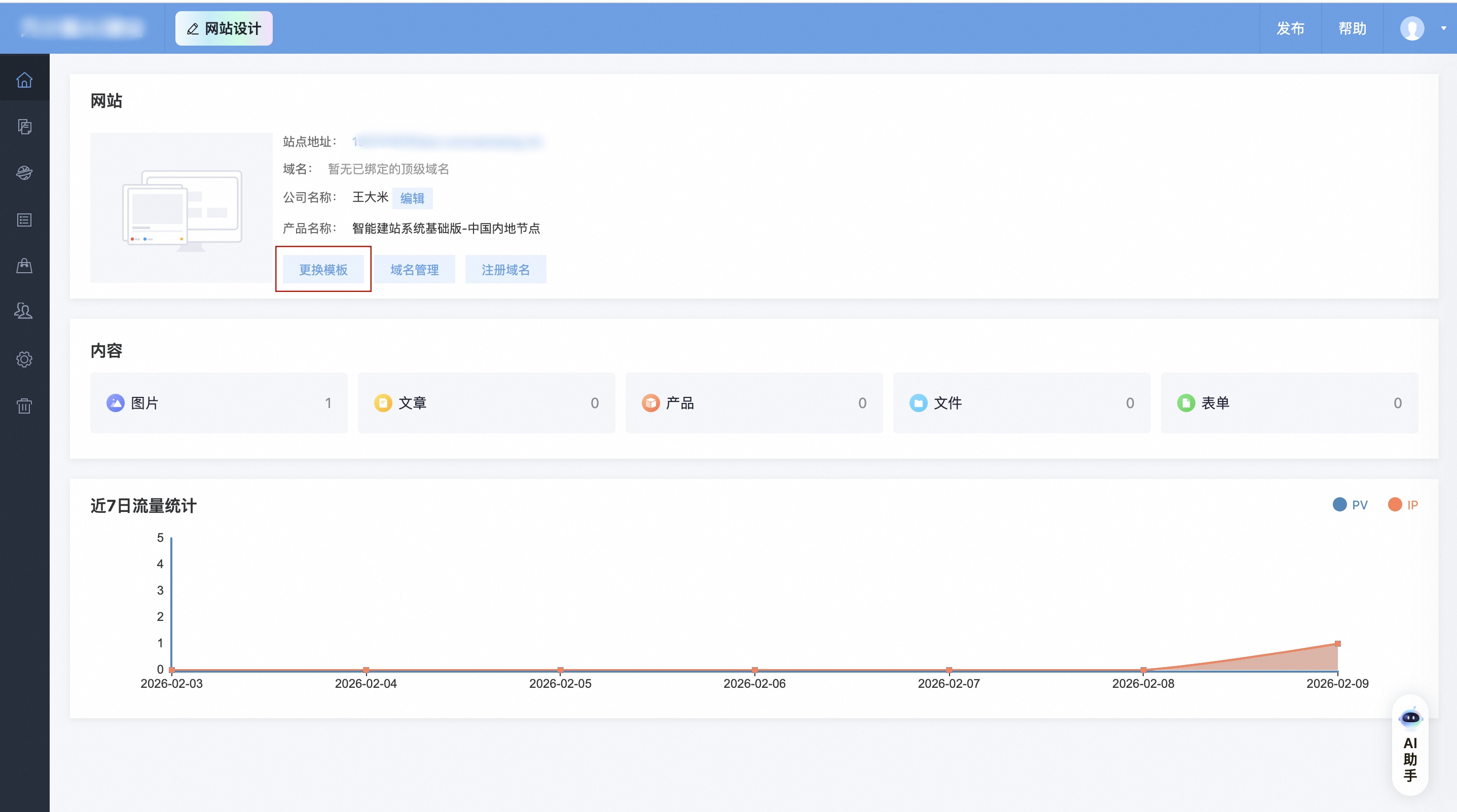Open the home dashboard sidebar icon
The height and width of the screenshot is (812, 1457).
tap(24, 80)
